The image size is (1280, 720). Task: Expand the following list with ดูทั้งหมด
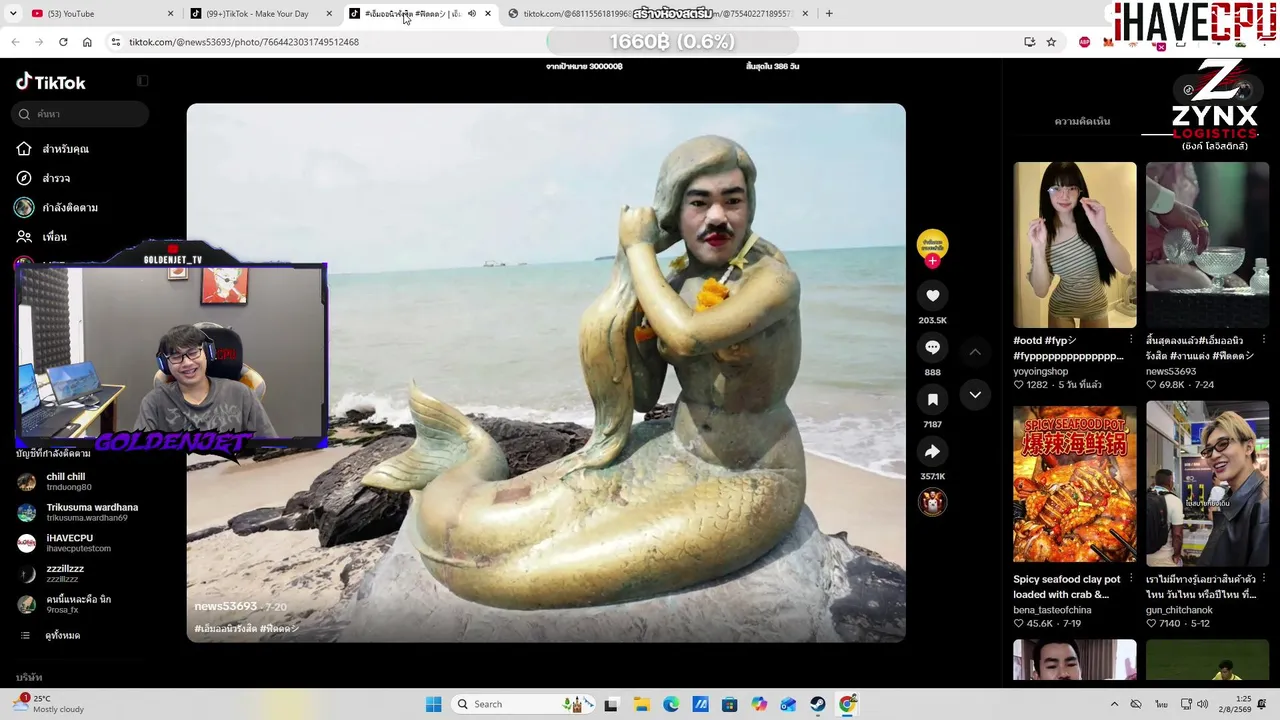(x=62, y=636)
